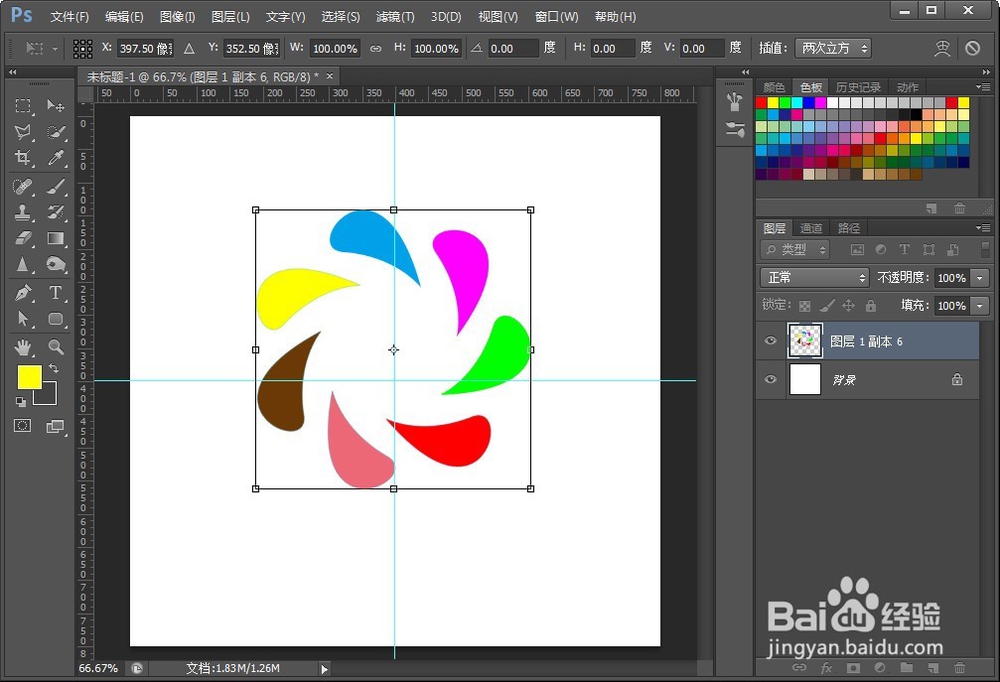Reset default foreground and background colors

coord(21,401)
